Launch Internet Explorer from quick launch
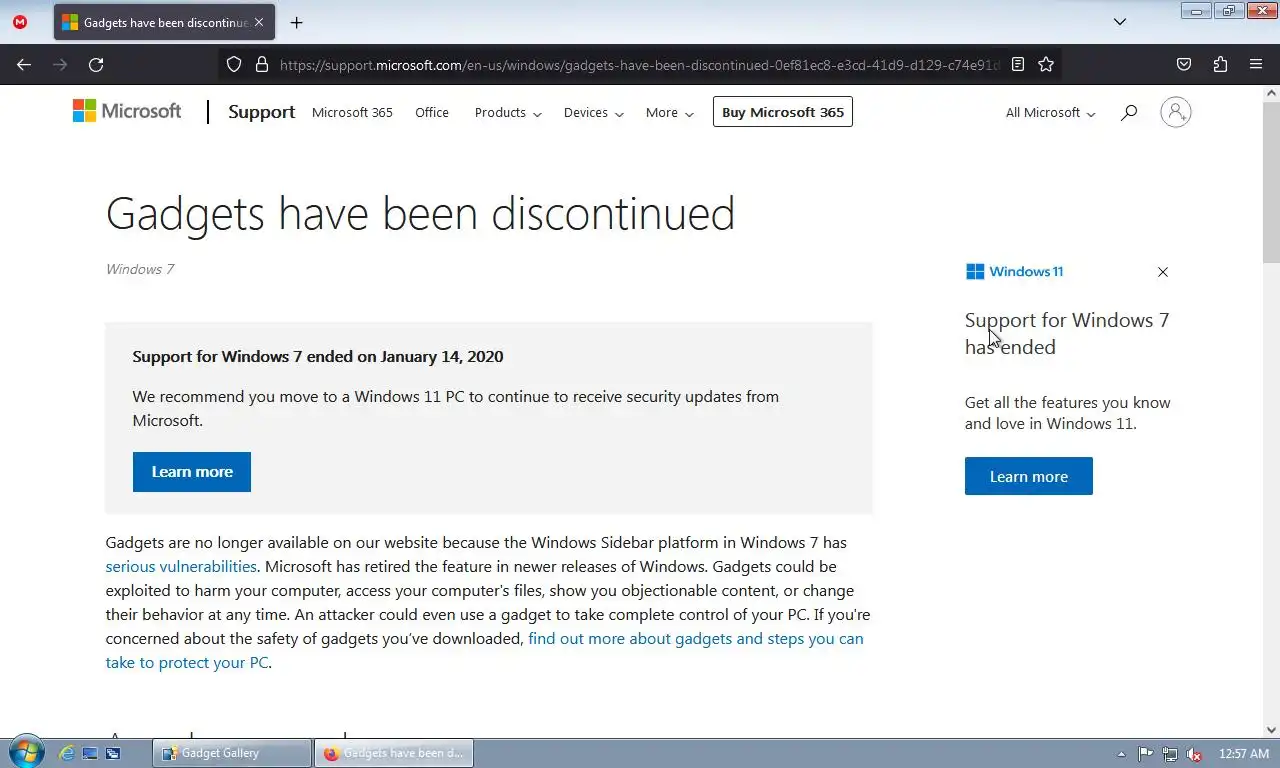Image resolution: width=1280 pixels, height=768 pixels. click(67, 753)
